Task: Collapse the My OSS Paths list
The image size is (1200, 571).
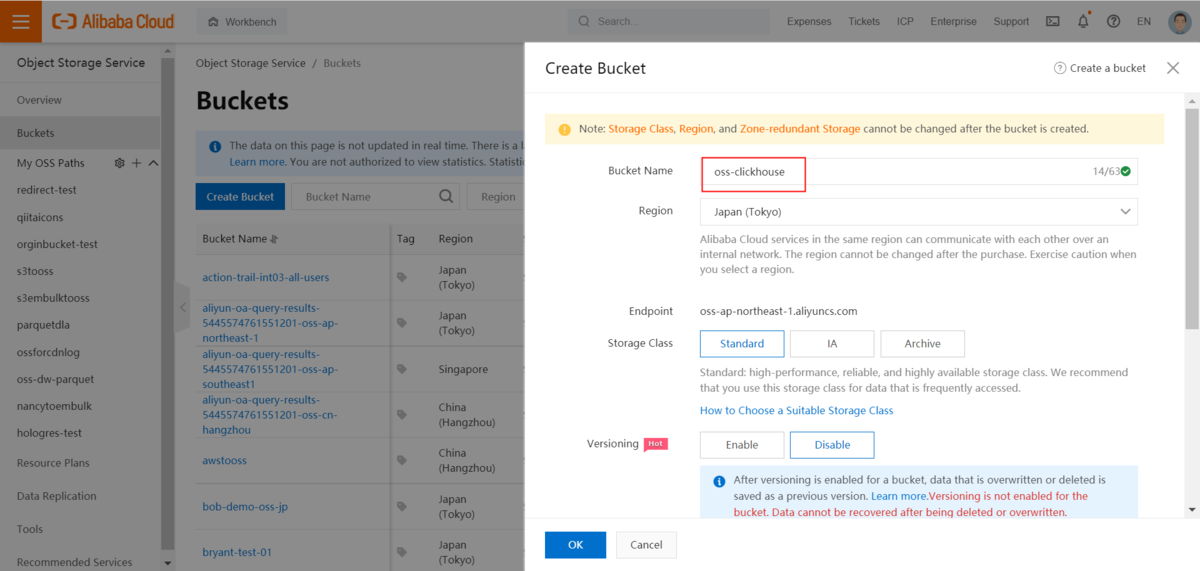Action: click(x=153, y=163)
